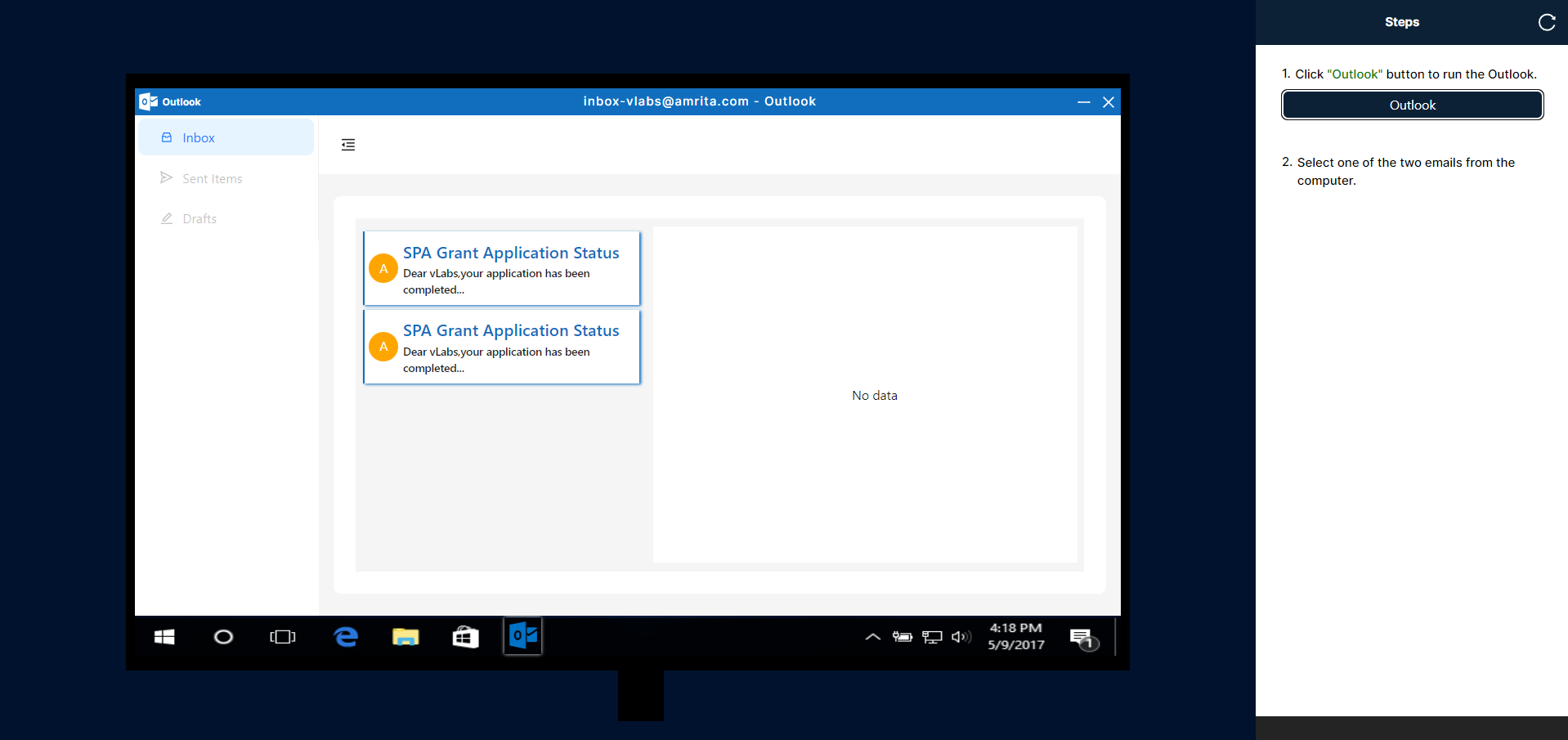Click the Outlook icon in the taskbar

coord(523,636)
